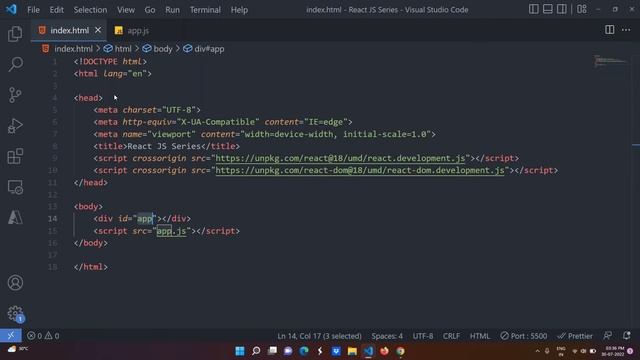Change CRLF end of line sequence
640x360 pixels.
tap(451, 336)
